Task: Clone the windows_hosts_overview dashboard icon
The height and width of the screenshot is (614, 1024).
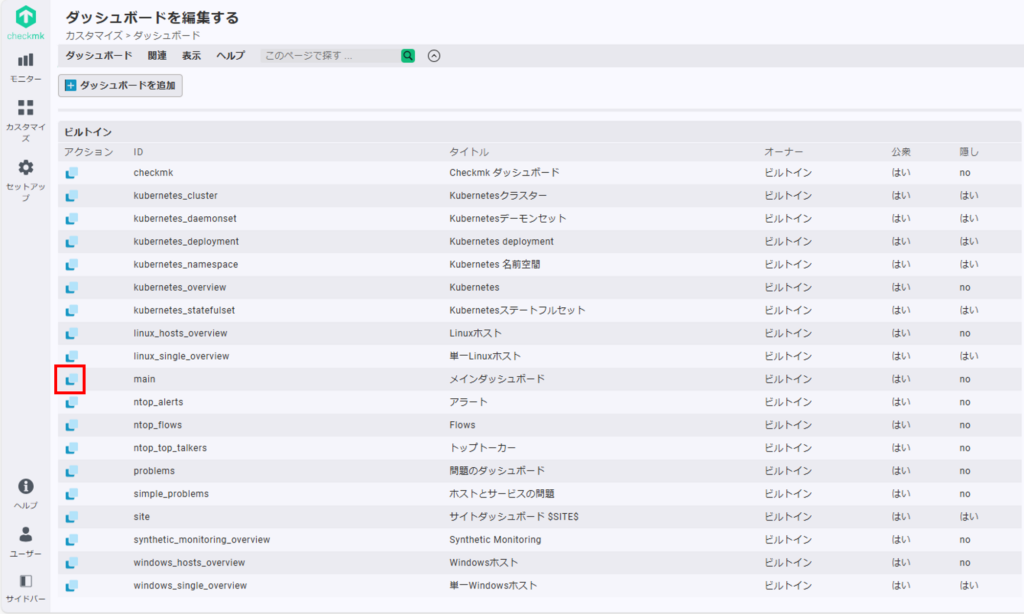Action: click(x=71, y=563)
